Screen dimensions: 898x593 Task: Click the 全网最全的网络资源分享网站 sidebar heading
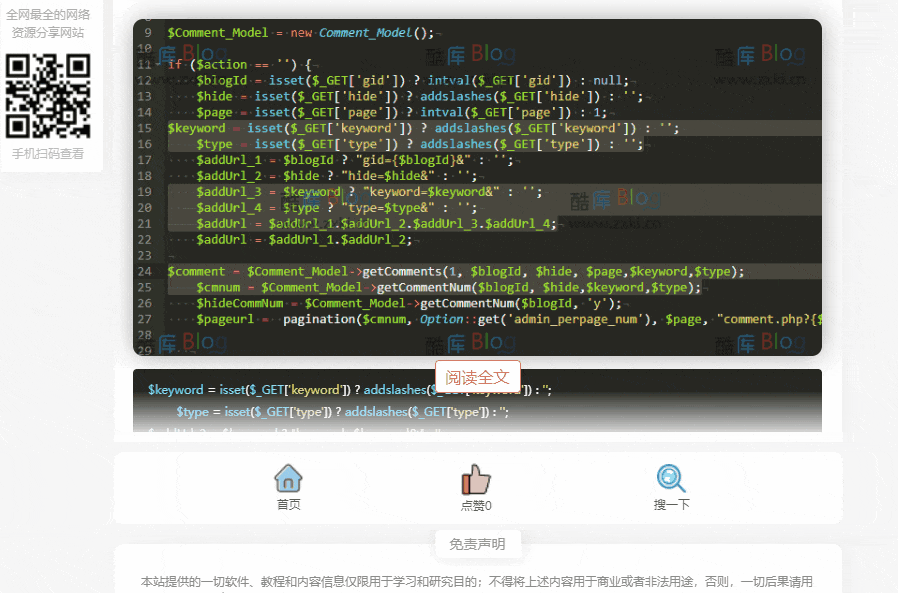[48, 23]
